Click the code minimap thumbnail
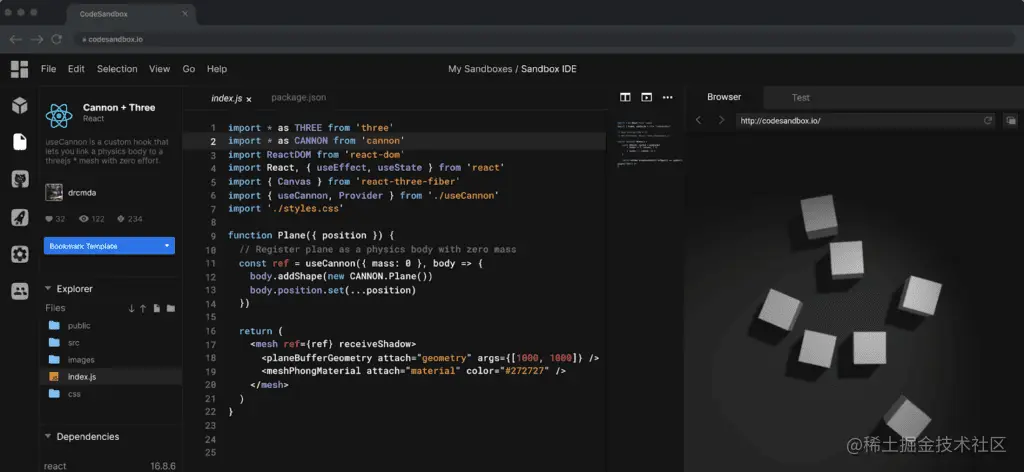 click(x=649, y=145)
